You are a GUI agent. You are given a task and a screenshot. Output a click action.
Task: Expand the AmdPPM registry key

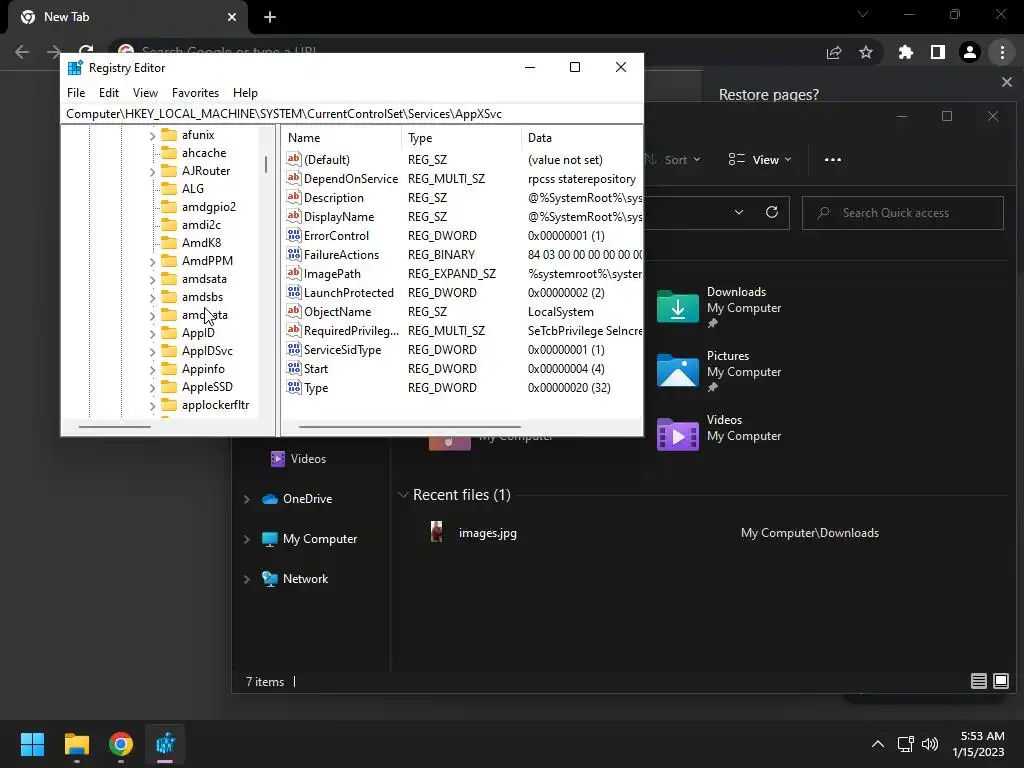pyautogui.click(x=152, y=261)
